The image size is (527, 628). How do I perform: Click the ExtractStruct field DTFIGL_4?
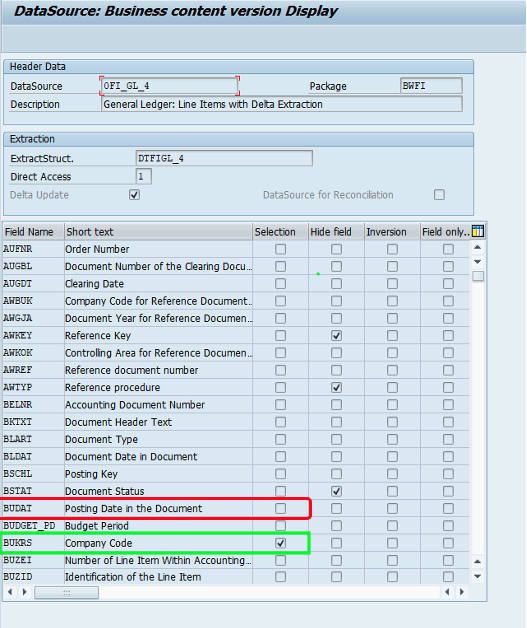[224, 159]
